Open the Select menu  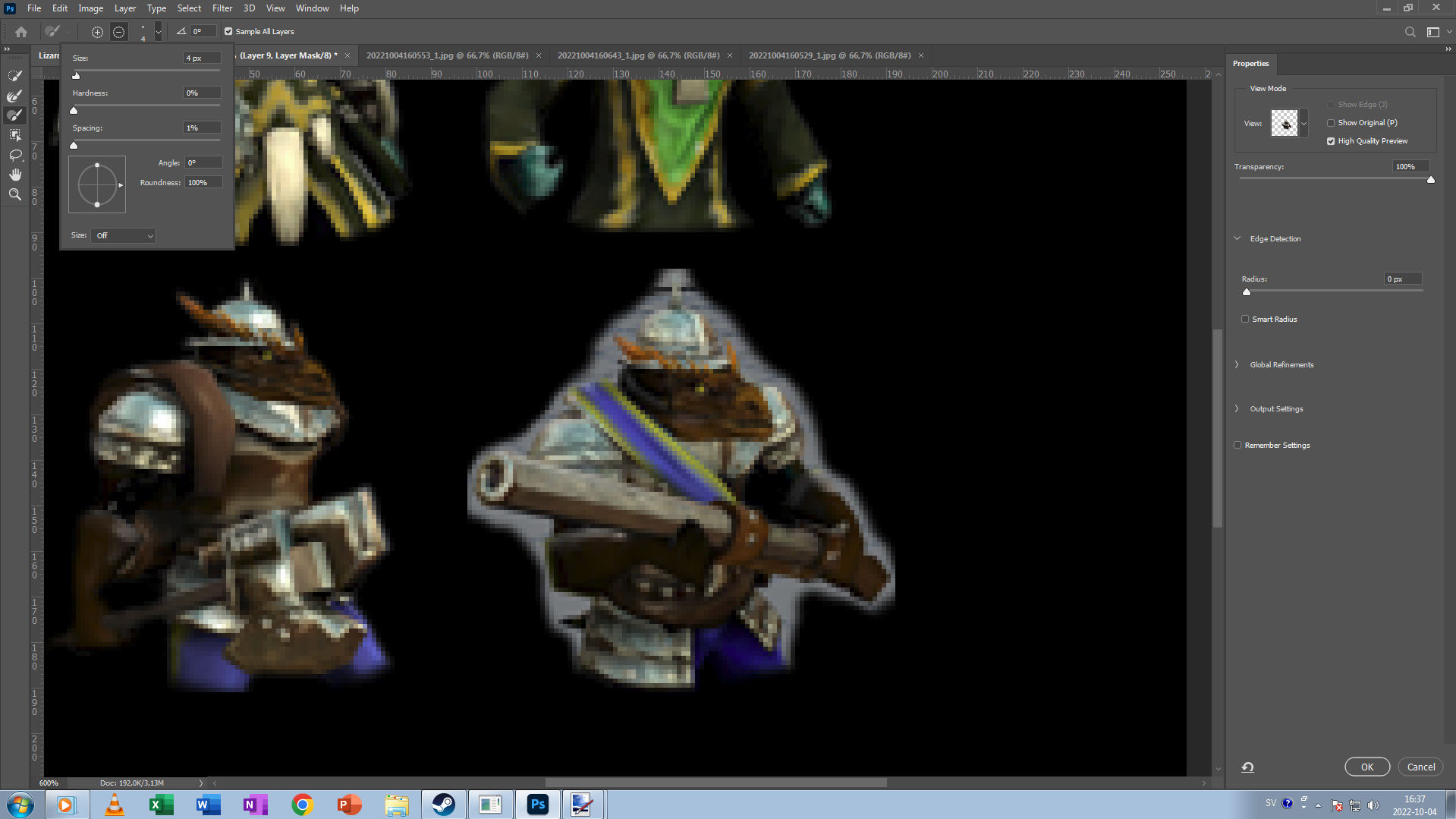coord(189,8)
